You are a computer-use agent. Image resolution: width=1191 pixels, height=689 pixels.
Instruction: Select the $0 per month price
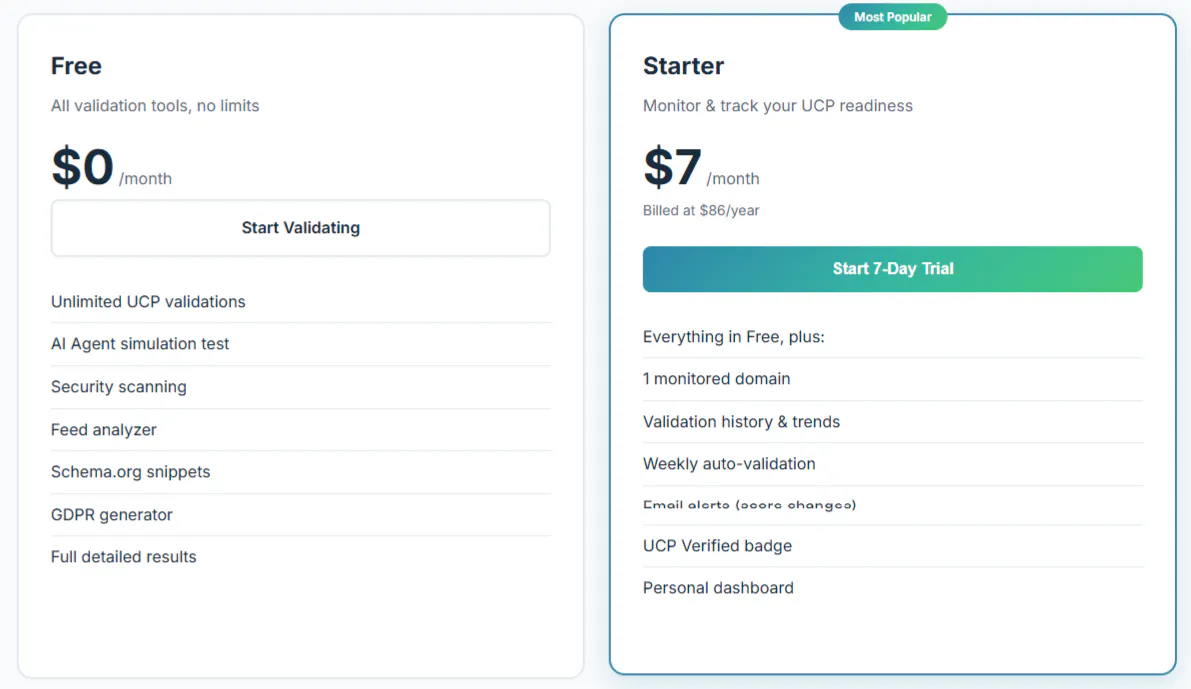112,167
